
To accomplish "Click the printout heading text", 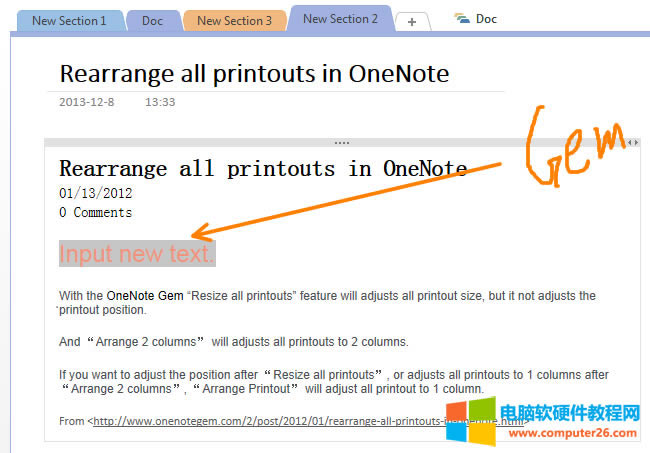I will click(x=263, y=169).
